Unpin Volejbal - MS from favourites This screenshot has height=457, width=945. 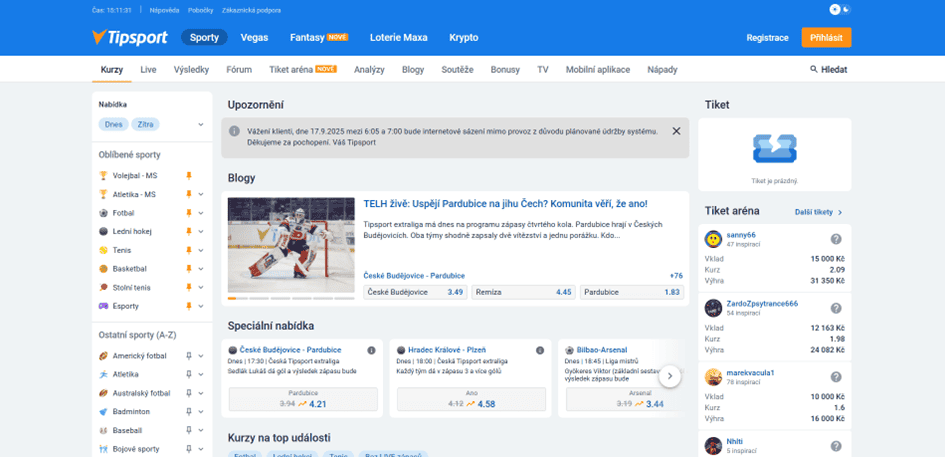[x=189, y=176]
